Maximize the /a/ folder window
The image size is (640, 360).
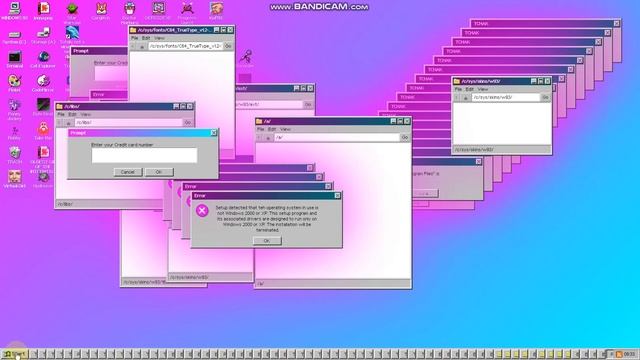(x=400, y=121)
